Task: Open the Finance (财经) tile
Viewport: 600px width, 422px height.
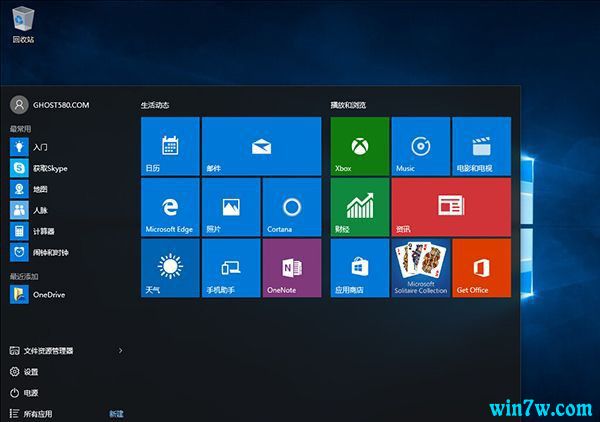Action: [360, 207]
